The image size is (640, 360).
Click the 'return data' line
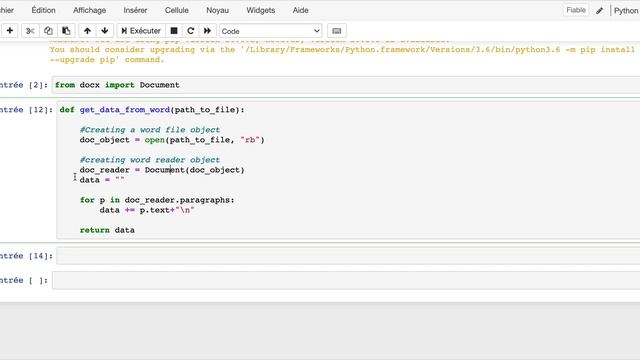(107, 230)
